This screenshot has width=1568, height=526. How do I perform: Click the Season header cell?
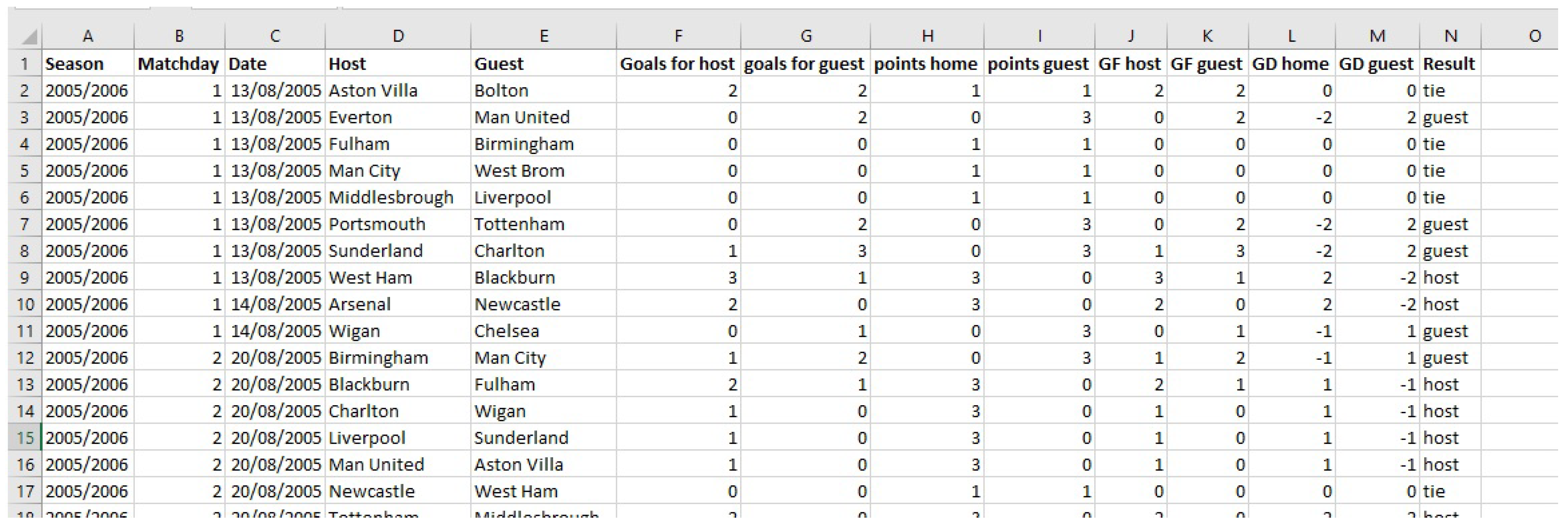click(x=74, y=64)
